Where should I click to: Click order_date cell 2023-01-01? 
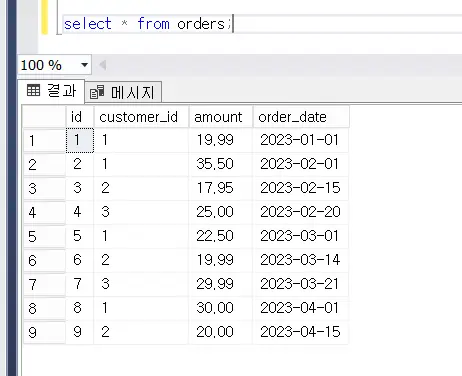301,140
